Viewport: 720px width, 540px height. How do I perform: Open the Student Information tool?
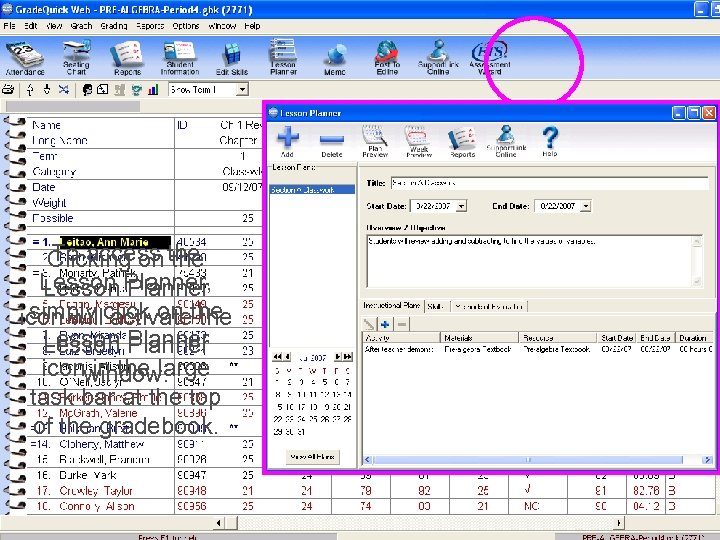pos(180,58)
